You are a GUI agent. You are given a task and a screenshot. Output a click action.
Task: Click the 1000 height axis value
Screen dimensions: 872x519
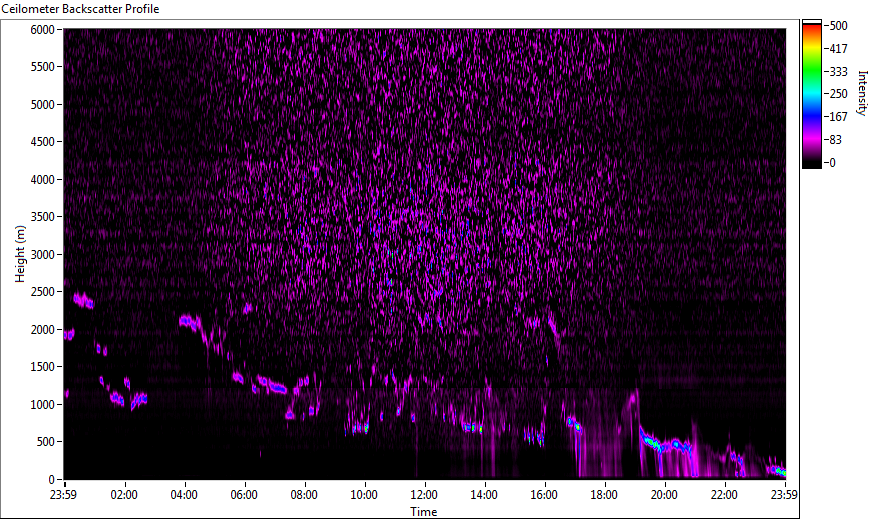[x=42, y=405]
